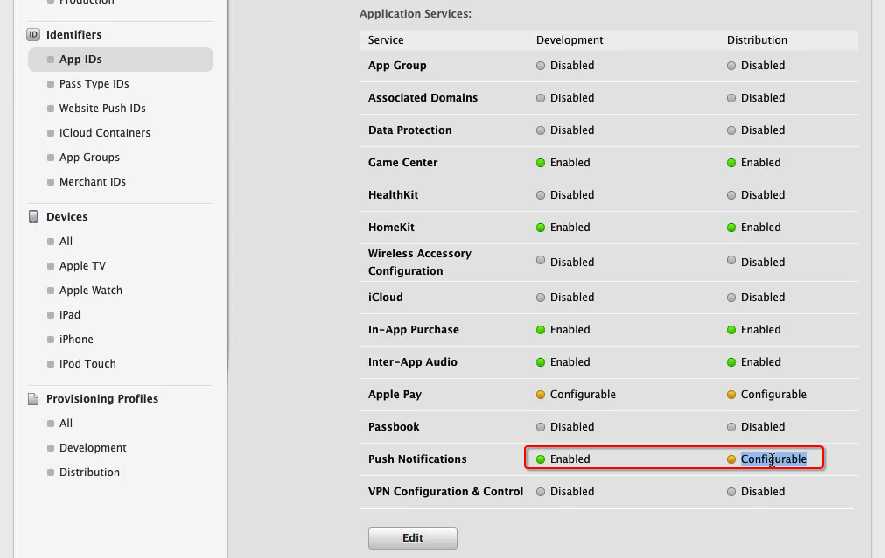Click gray status dot for App Group Development

pyautogui.click(x=540, y=66)
